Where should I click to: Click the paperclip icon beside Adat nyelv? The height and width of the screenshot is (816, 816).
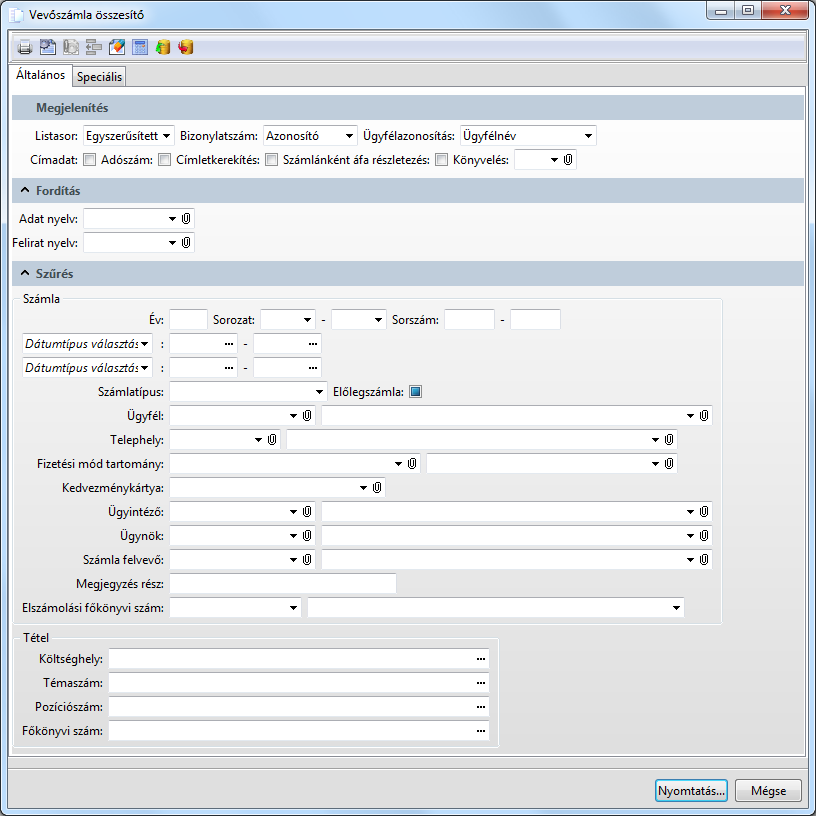(186, 217)
